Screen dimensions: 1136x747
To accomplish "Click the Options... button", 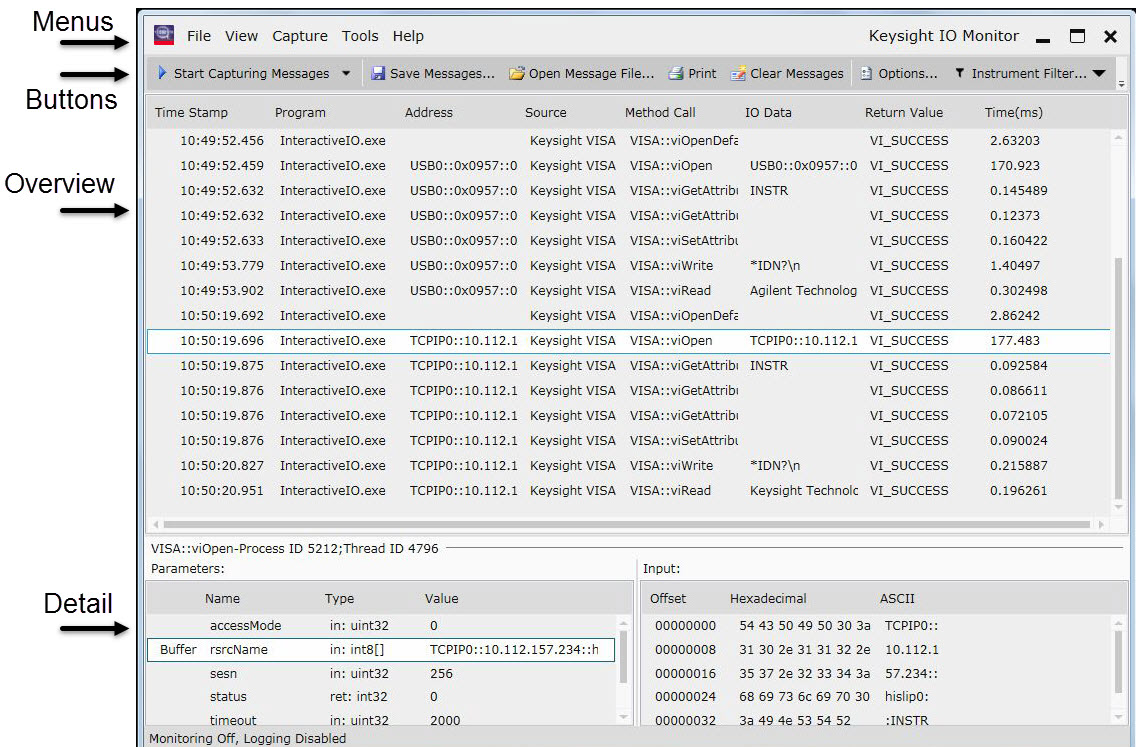I will (898, 73).
